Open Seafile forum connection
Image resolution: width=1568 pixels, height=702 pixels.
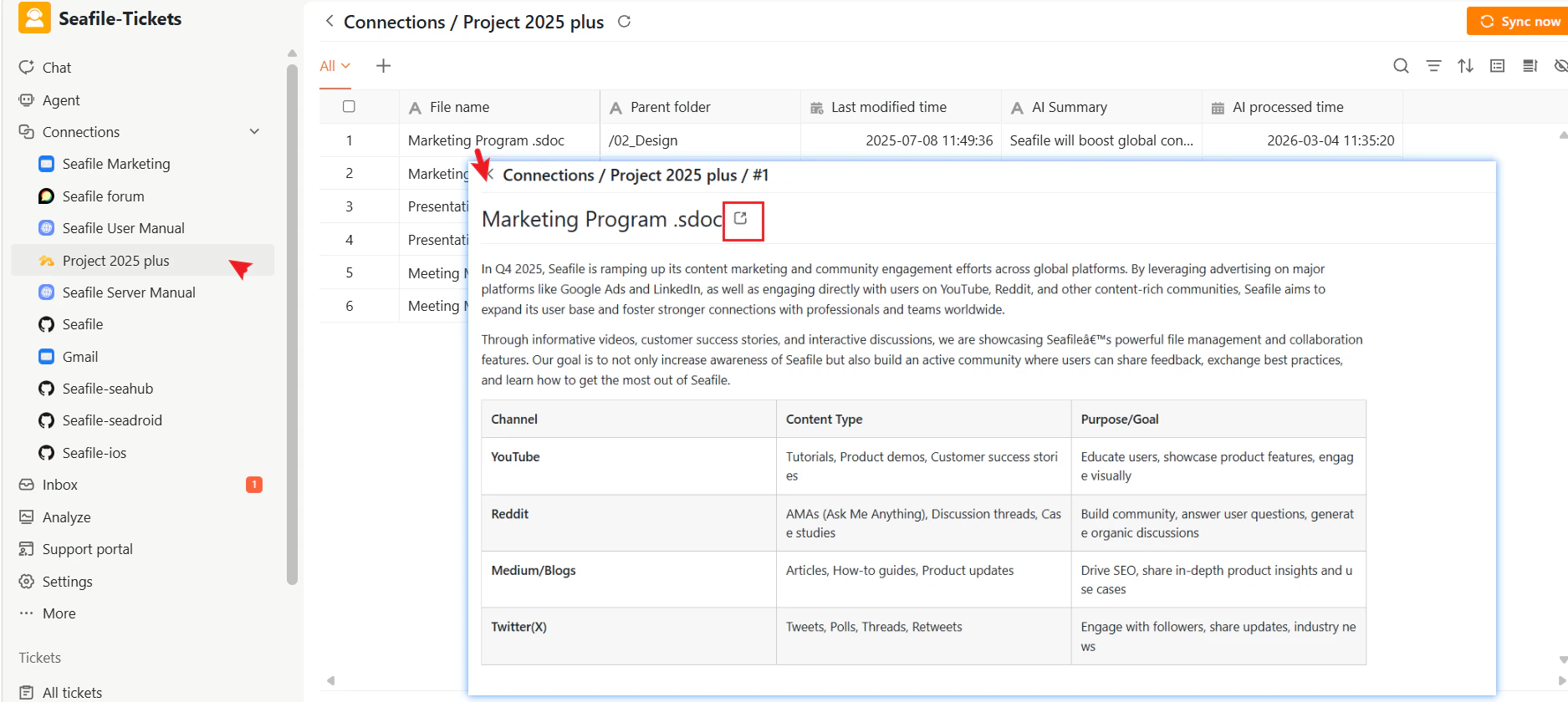[x=103, y=196]
